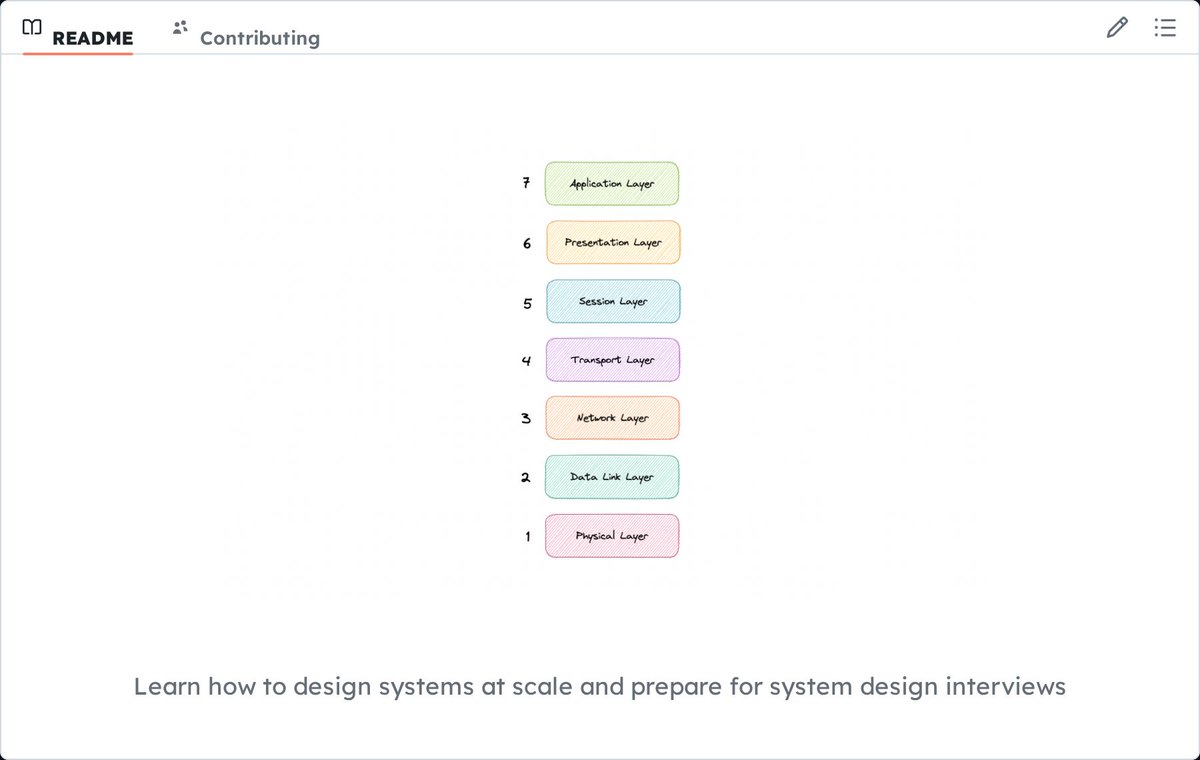Open the Contributing tab
The image size is (1200, 760).
246,38
